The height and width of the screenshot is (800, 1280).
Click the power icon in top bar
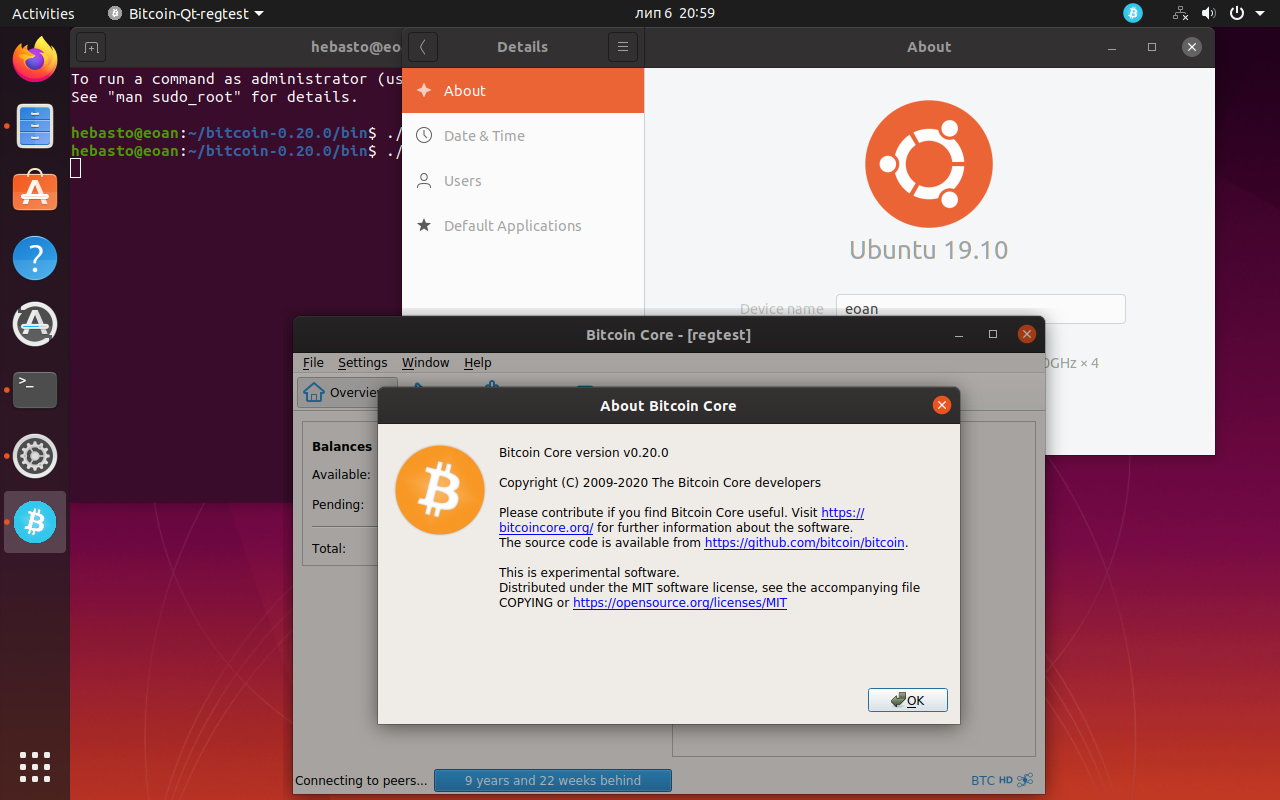coord(1236,13)
